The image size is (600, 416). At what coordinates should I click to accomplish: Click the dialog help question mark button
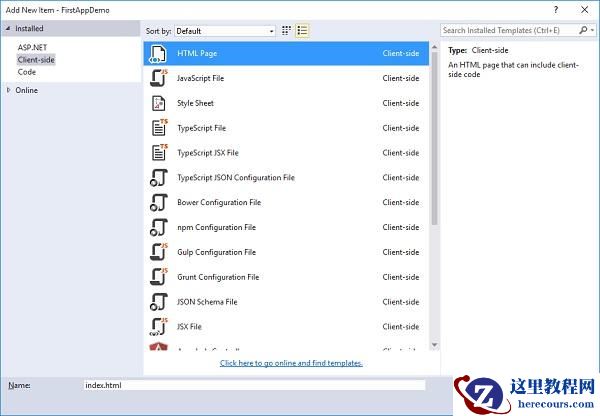click(x=556, y=10)
